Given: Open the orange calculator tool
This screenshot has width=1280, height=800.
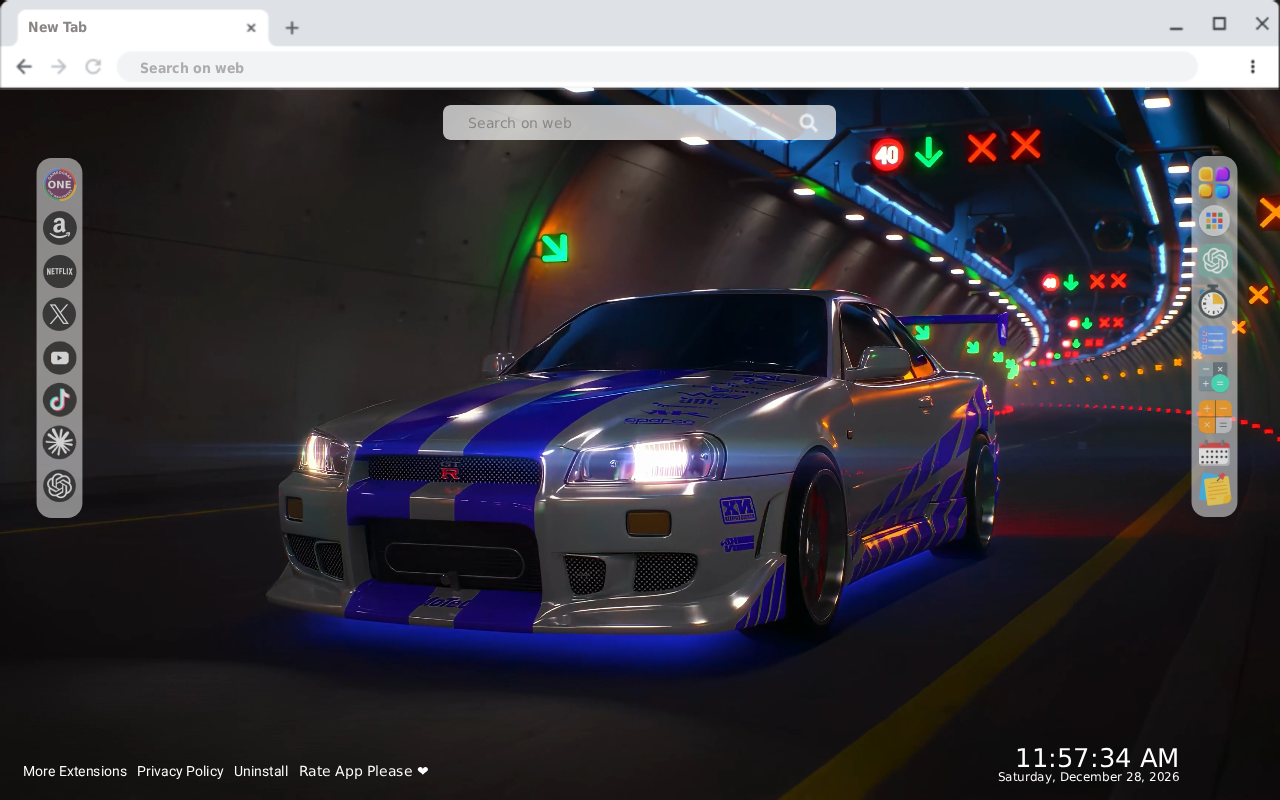Looking at the screenshot, I should click(x=1214, y=417).
